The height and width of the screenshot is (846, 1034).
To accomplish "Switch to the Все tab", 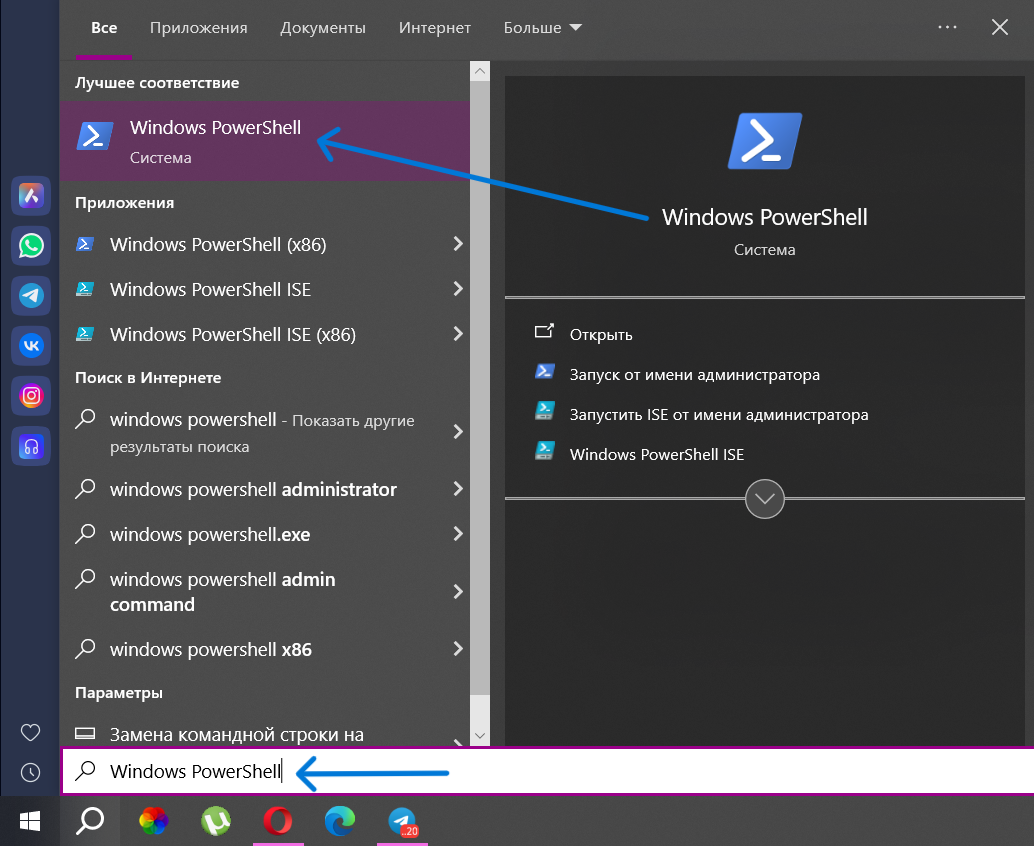I will pyautogui.click(x=104, y=28).
